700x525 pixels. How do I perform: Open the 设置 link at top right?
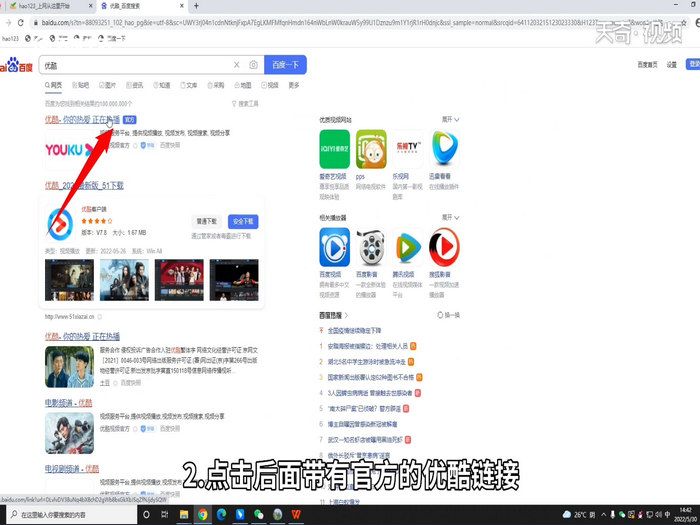672,65
